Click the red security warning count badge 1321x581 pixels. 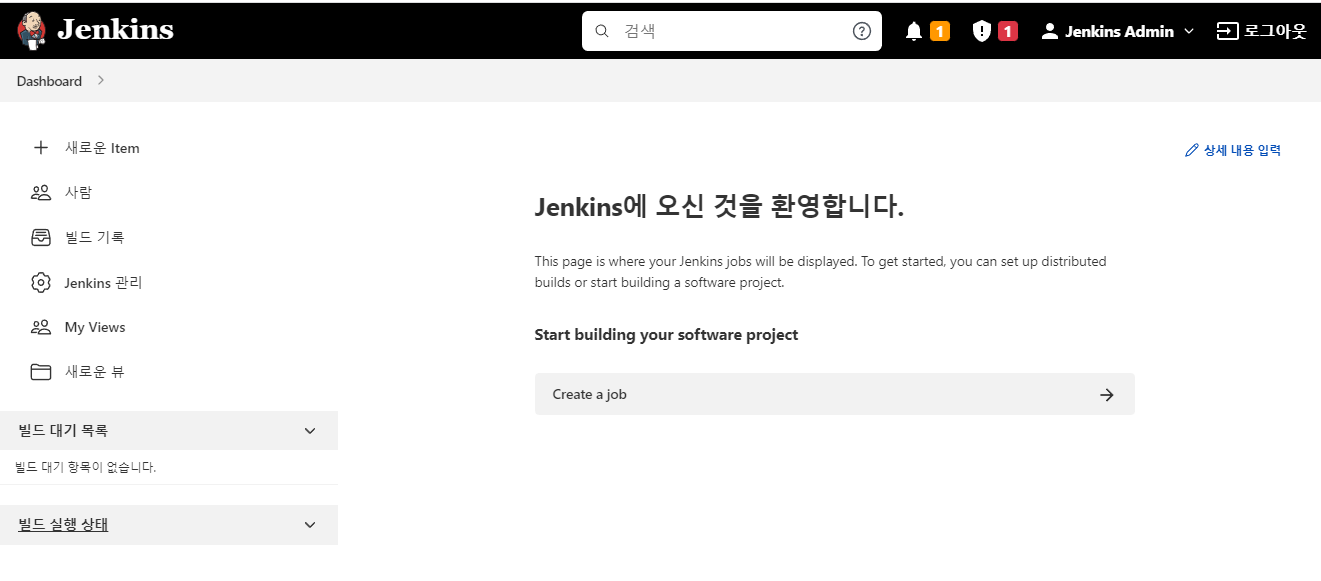1008,31
